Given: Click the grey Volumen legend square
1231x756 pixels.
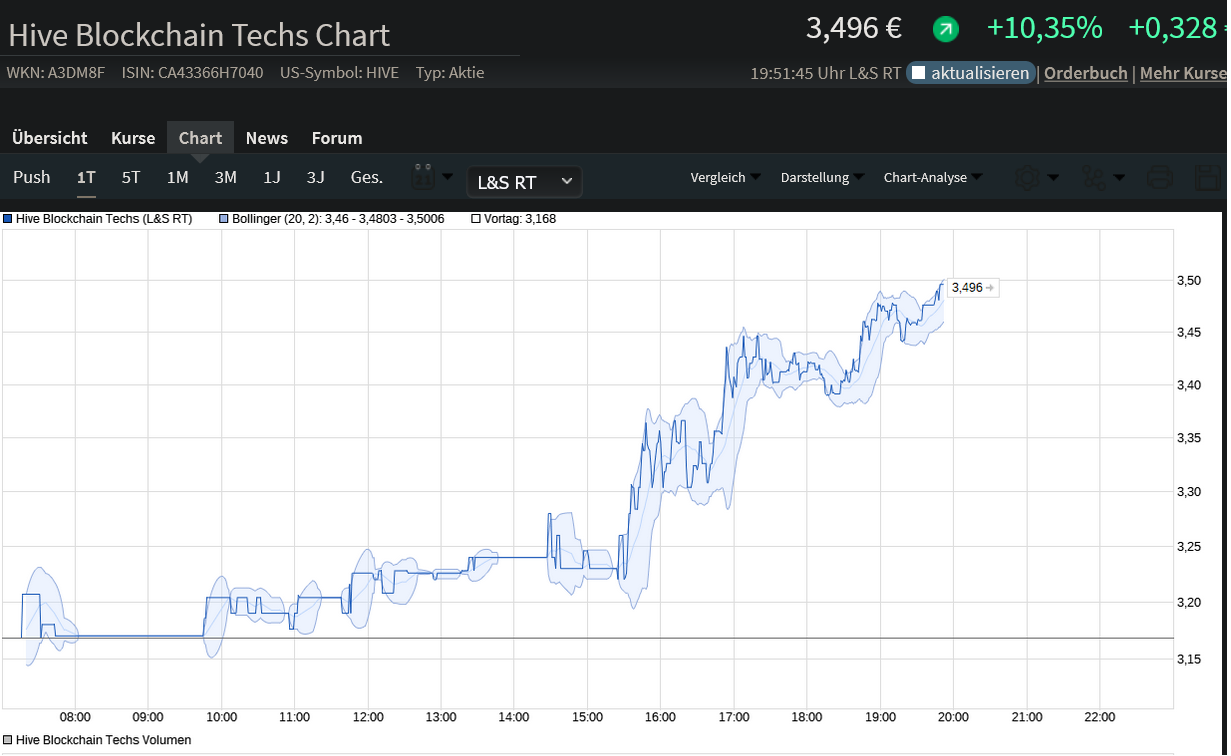Looking at the screenshot, I should pos(8,740).
